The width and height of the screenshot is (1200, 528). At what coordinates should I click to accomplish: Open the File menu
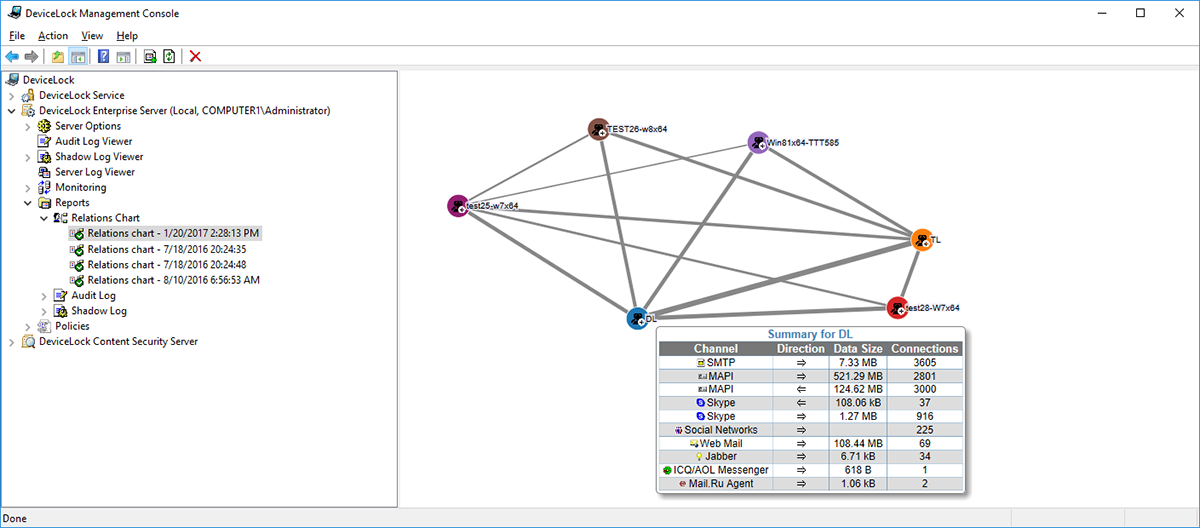(x=17, y=36)
